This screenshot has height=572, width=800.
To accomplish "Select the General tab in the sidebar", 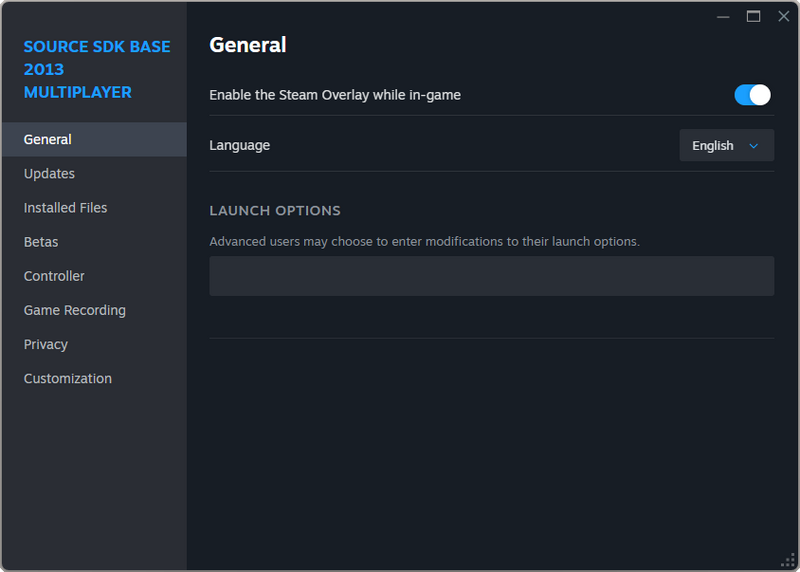I will pos(94,139).
